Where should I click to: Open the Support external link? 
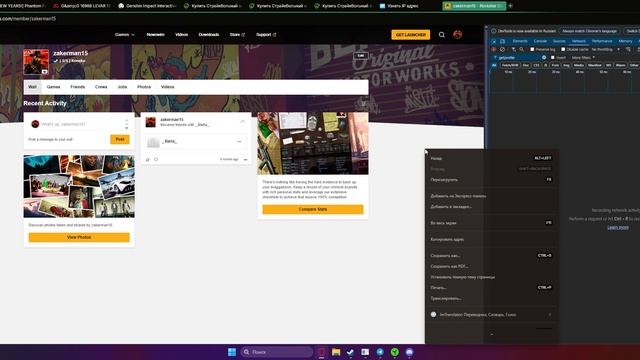tap(266, 35)
